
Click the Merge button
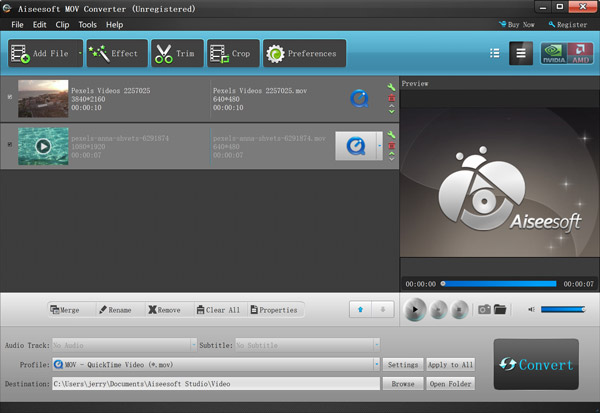(65, 310)
